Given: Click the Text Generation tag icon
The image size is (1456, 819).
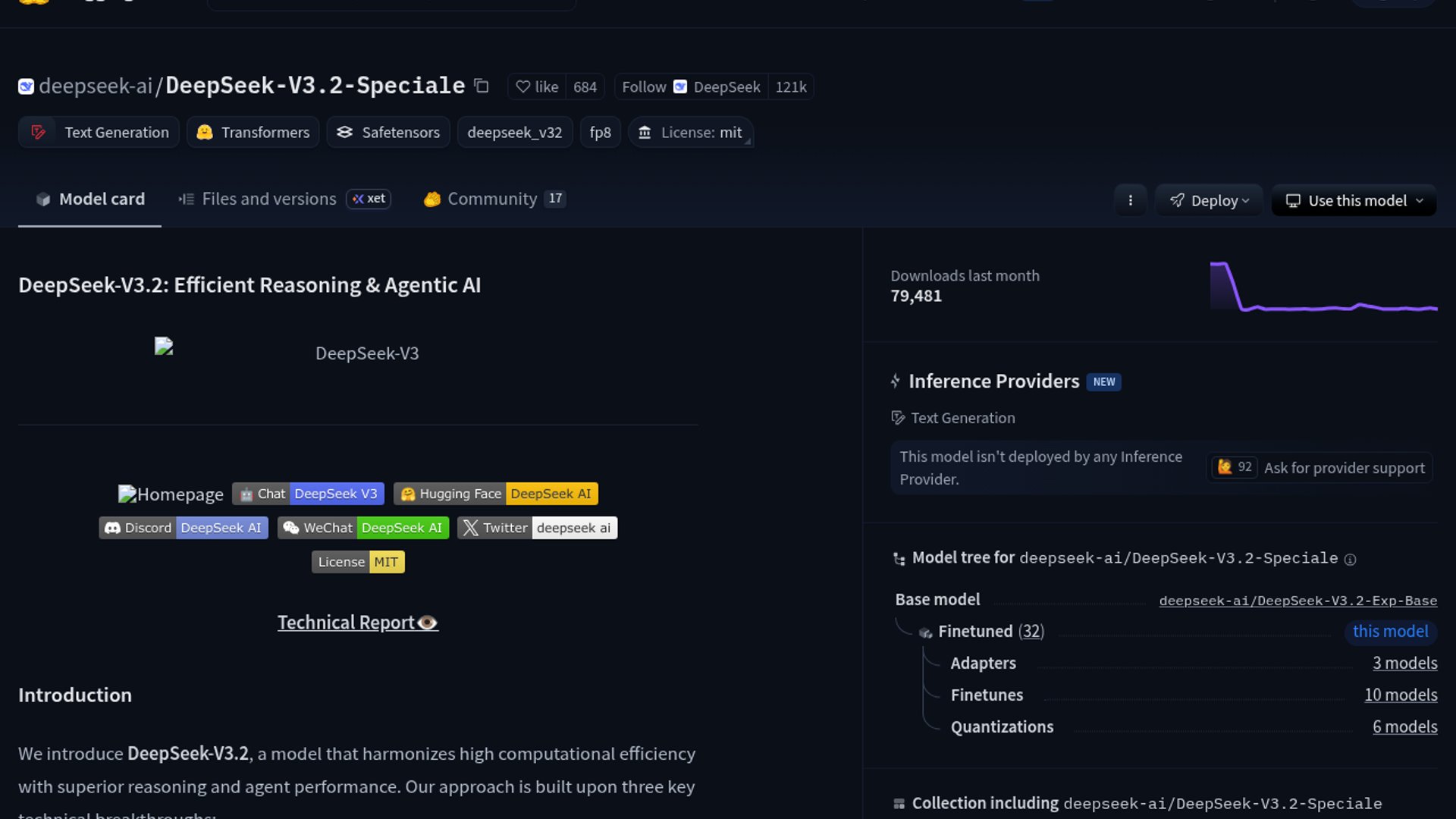Looking at the screenshot, I should (38, 133).
